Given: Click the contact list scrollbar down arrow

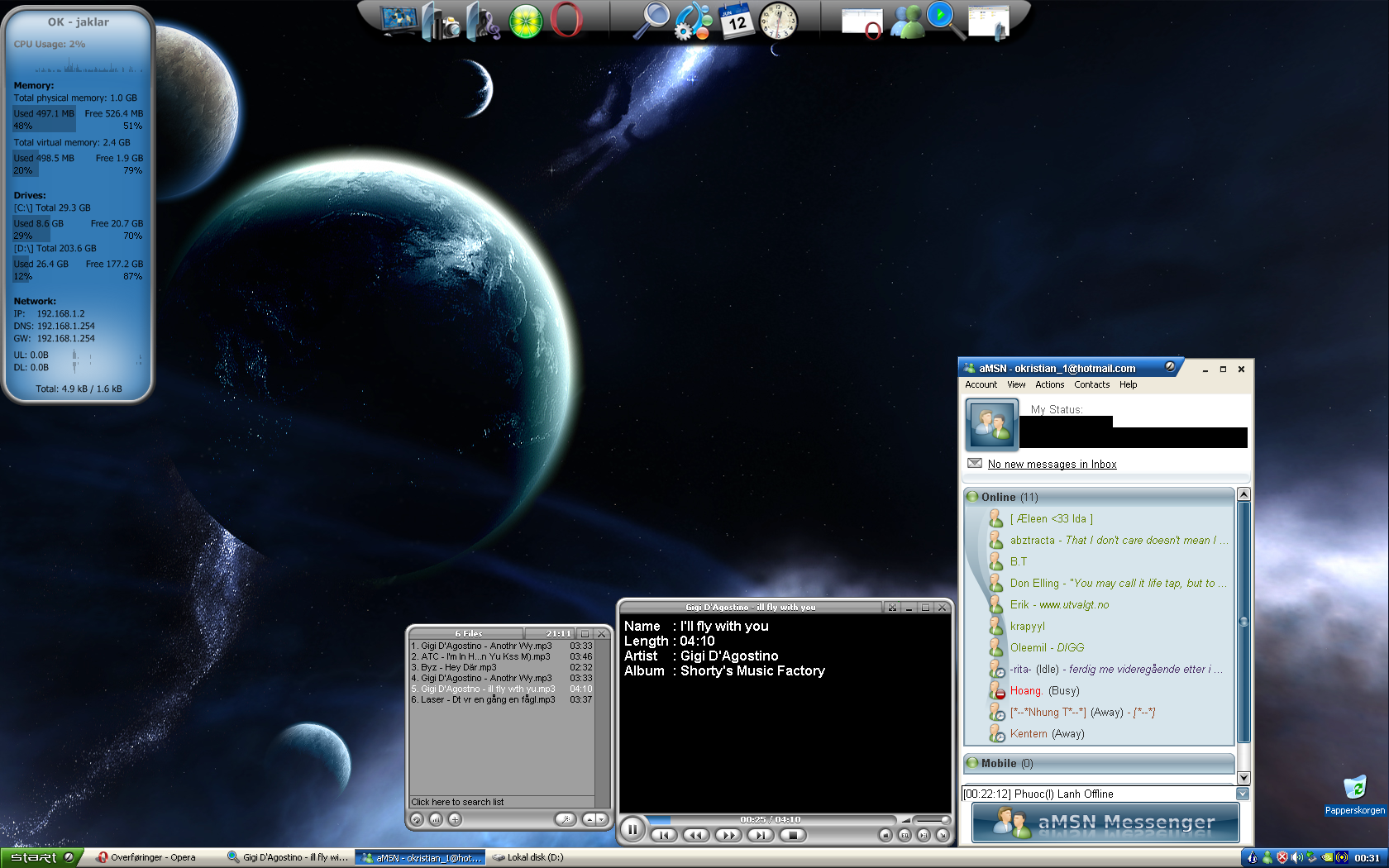Looking at the screenshot, I should [1243, 778].
